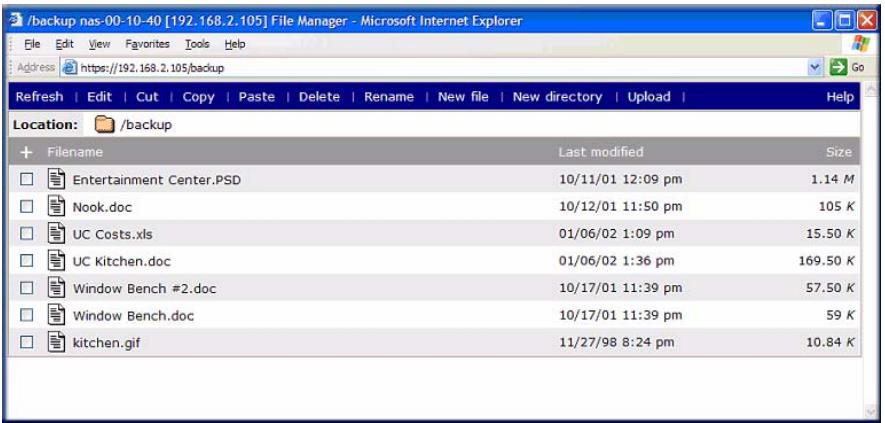Click the scrollbar down arrow

tap(870, 411)
